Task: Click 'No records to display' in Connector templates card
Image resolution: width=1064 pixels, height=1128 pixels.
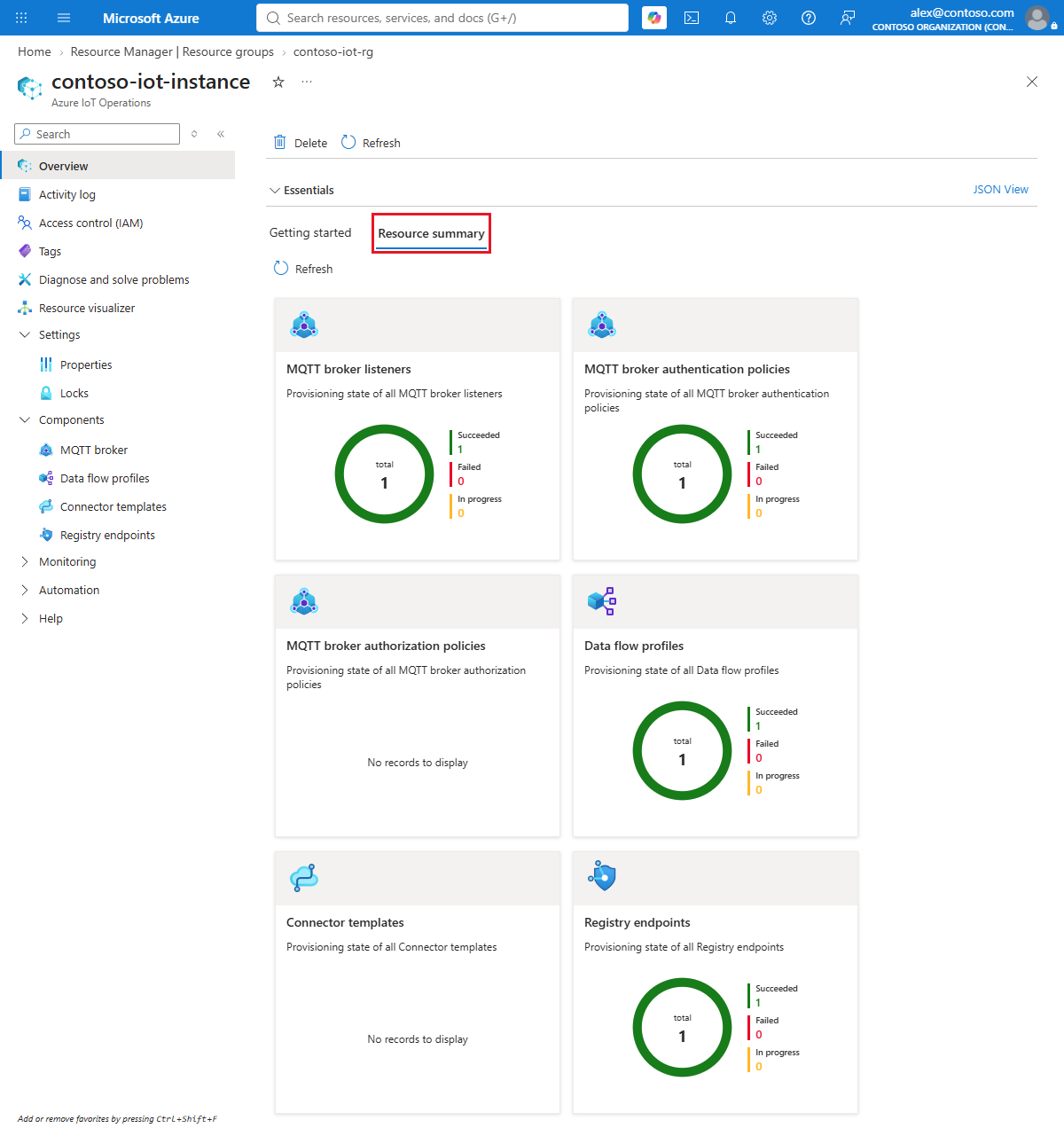Action: 418,1038
